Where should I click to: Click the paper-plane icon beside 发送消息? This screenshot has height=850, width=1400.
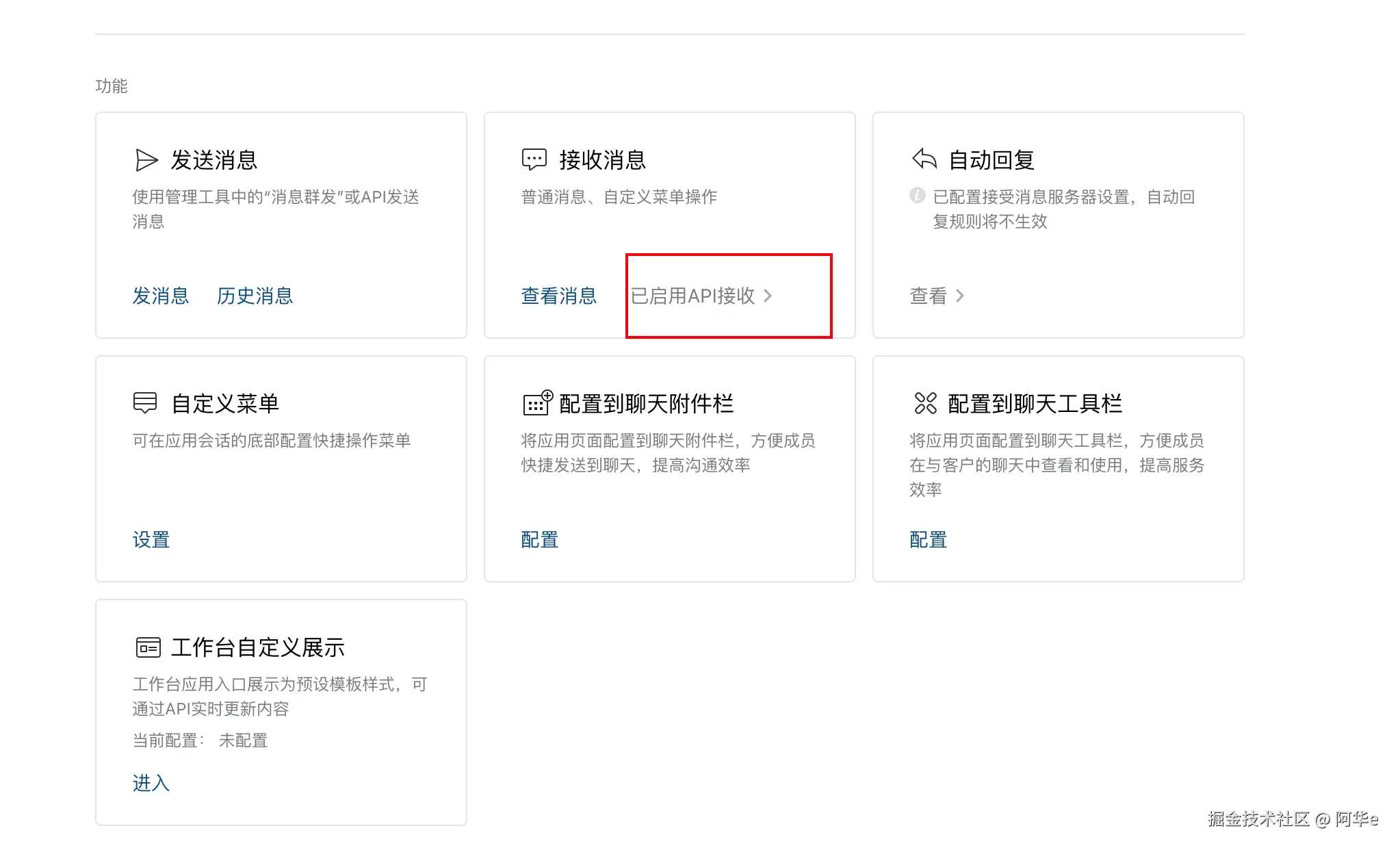(x=146, y=160)
